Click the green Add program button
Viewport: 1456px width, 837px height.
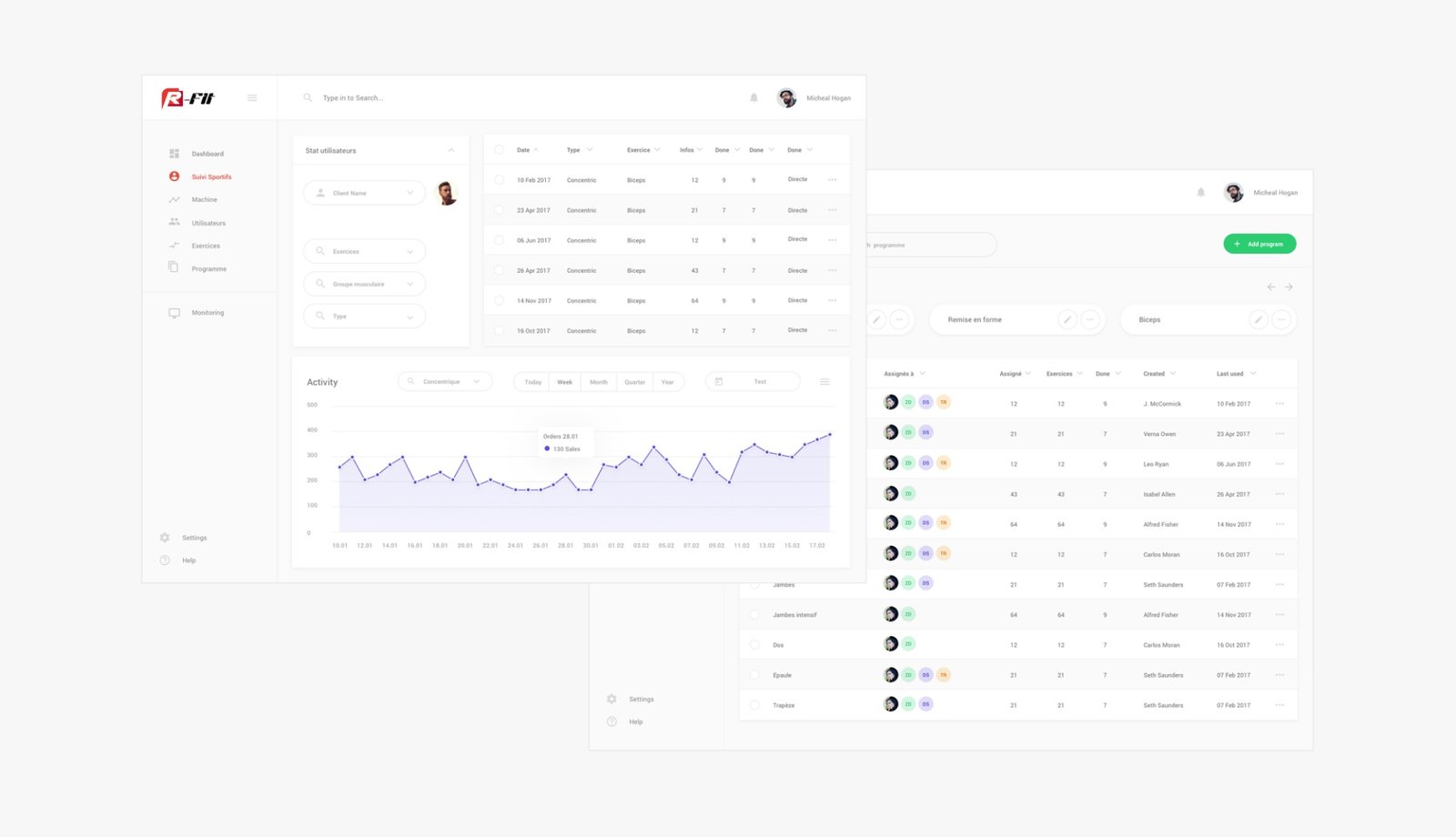(1259, 244)
